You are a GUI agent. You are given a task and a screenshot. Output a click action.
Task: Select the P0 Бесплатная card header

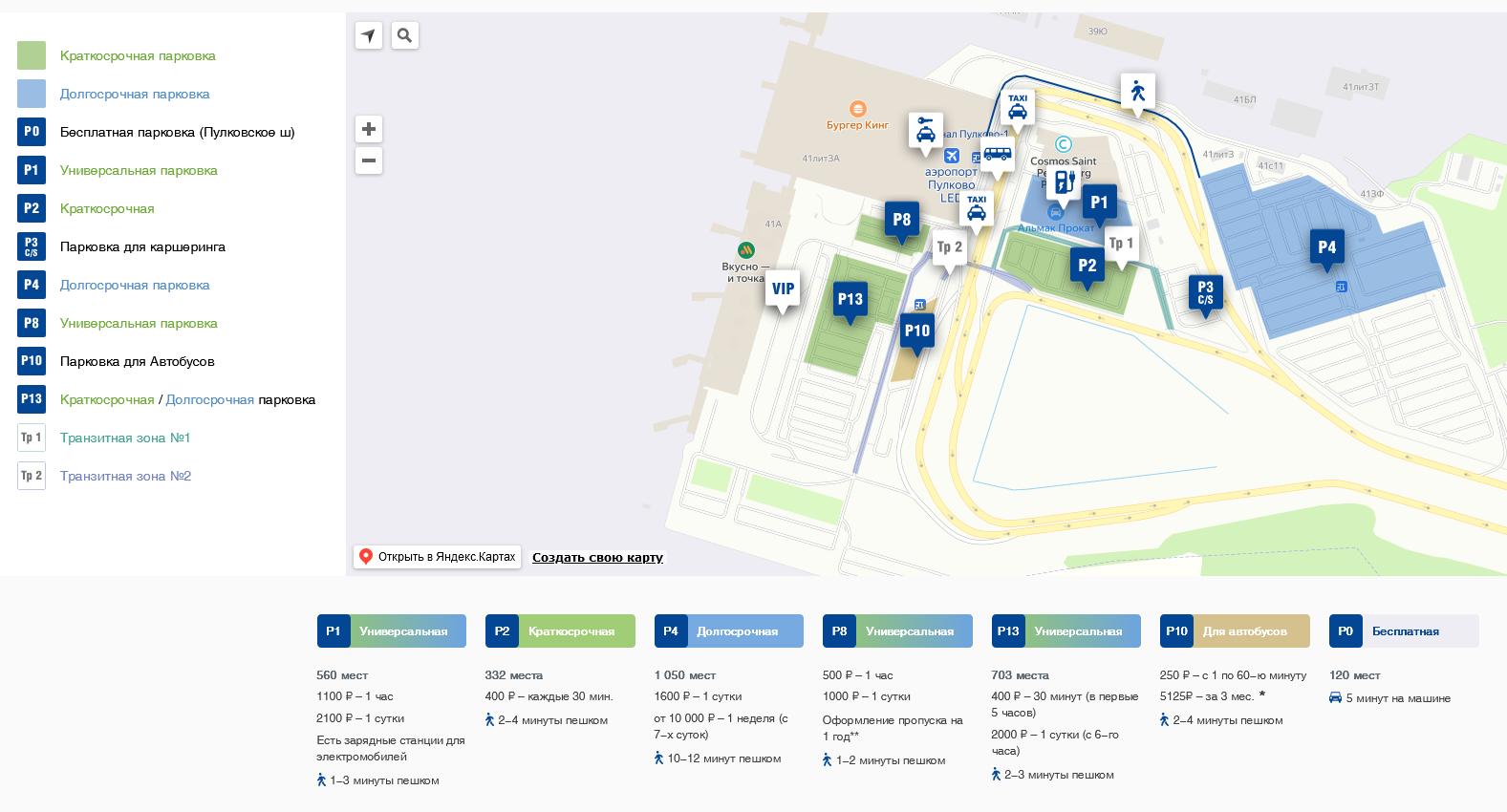click(x=1403, y=631)
